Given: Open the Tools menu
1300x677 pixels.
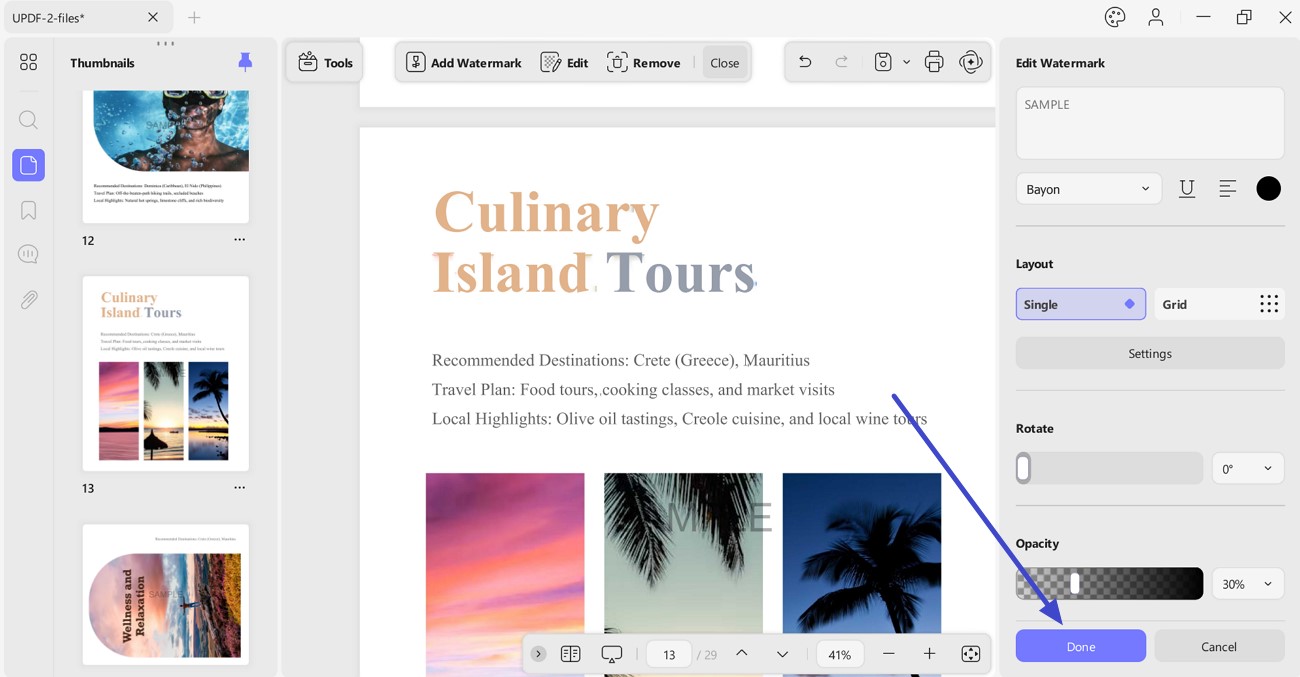Looking at the screenshot, I should (325, 62).
